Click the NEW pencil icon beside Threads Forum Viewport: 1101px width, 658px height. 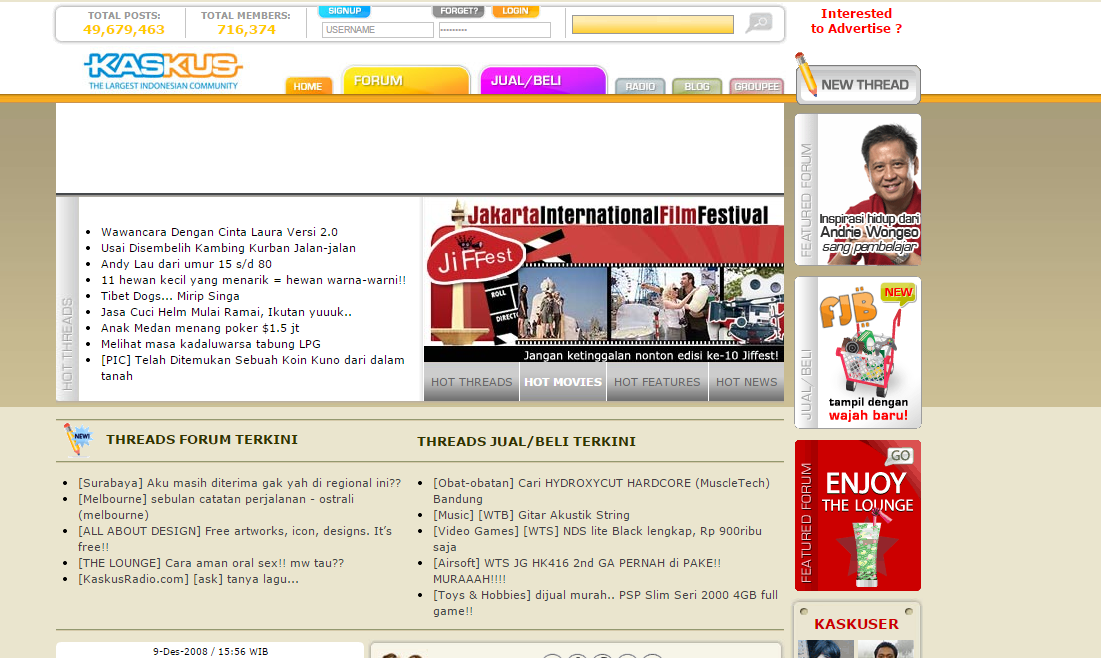tap(77, 440)
